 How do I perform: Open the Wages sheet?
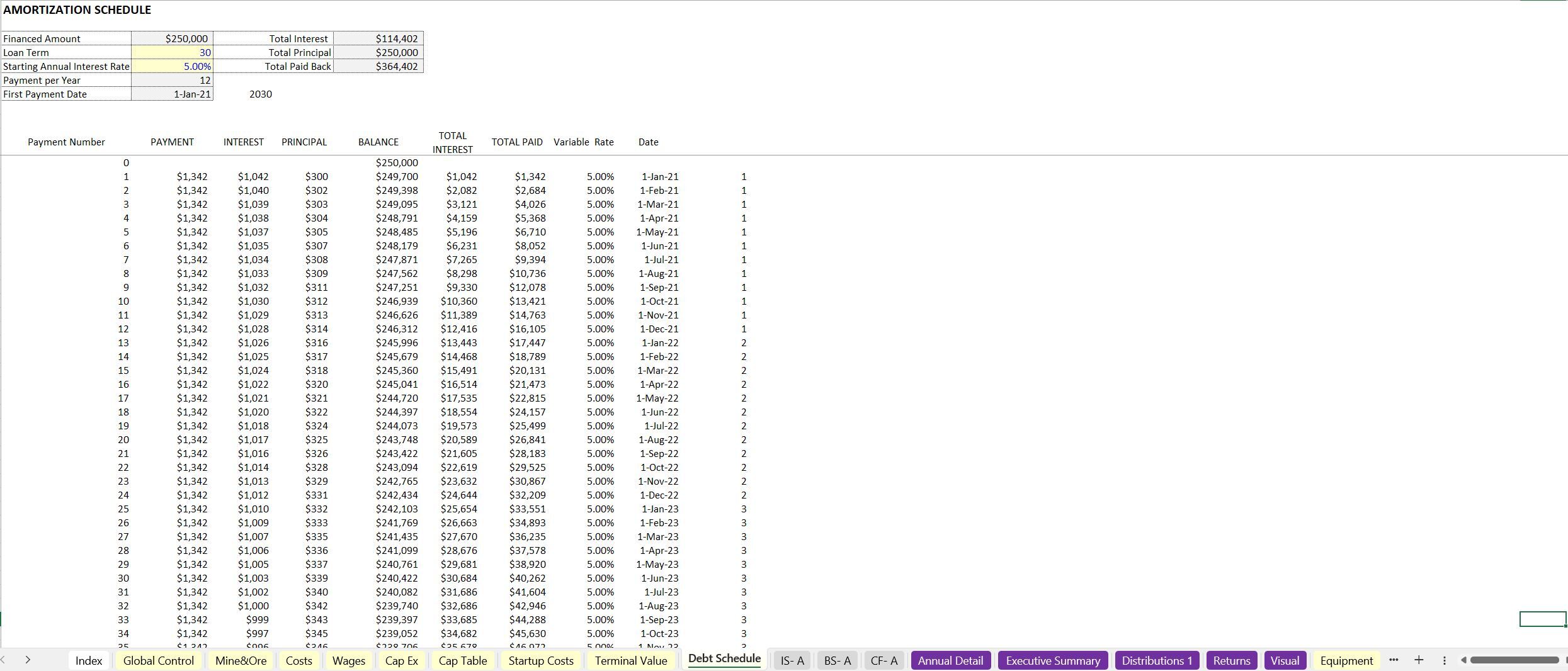(348, 661)
